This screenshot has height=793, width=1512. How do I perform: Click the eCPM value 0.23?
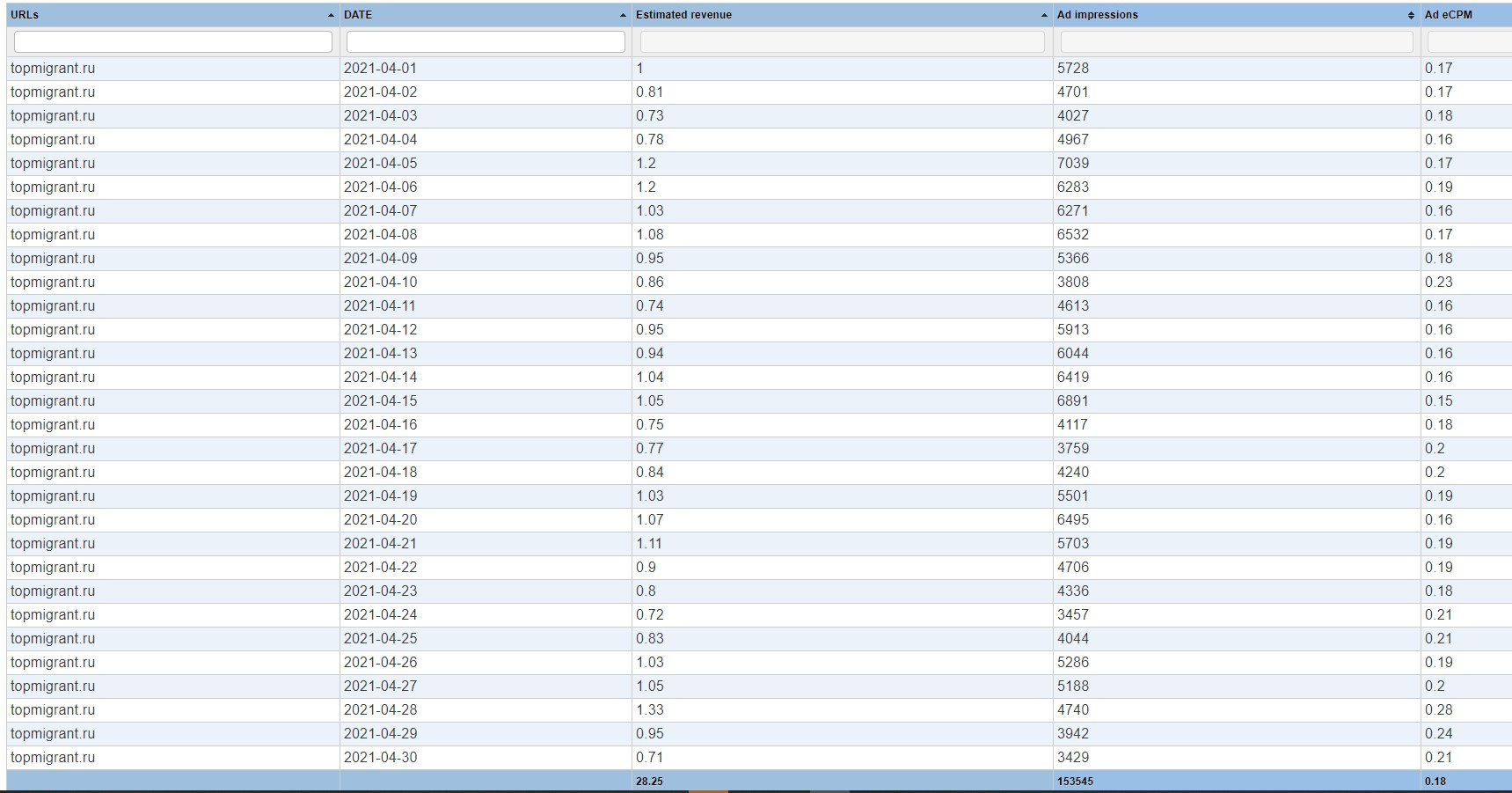click(1439, 283)
